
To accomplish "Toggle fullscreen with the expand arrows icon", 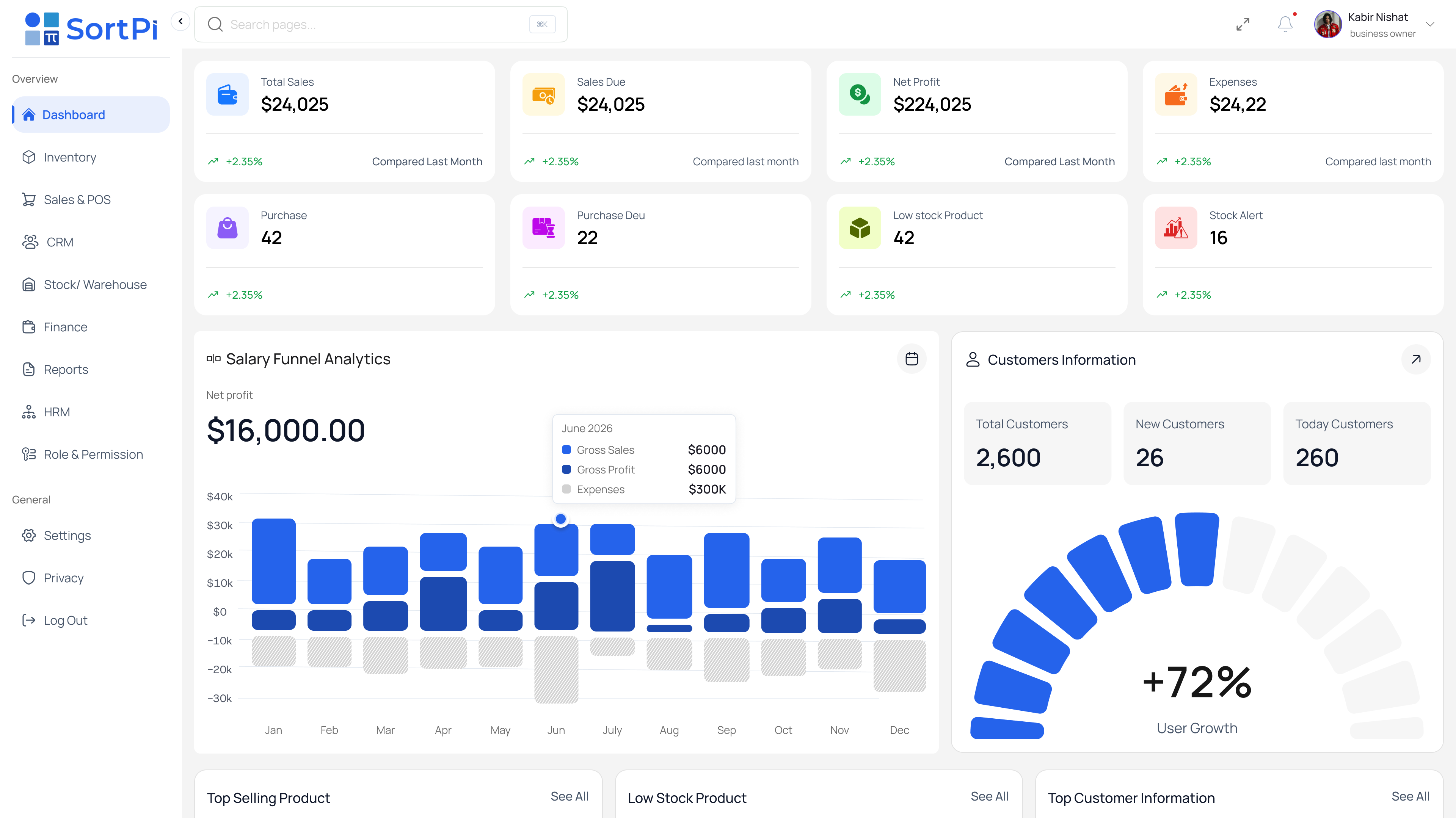I will (1243, 24).
